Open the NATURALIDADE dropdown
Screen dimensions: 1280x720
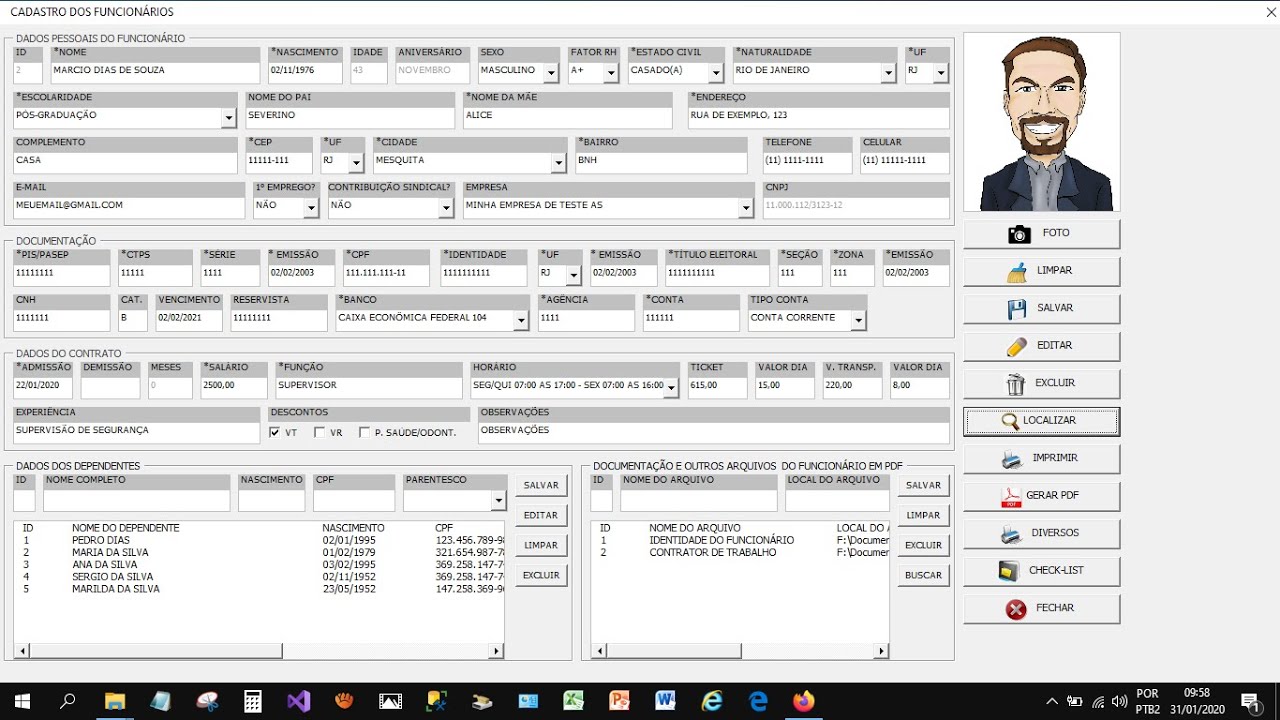[x=888, y=73]
